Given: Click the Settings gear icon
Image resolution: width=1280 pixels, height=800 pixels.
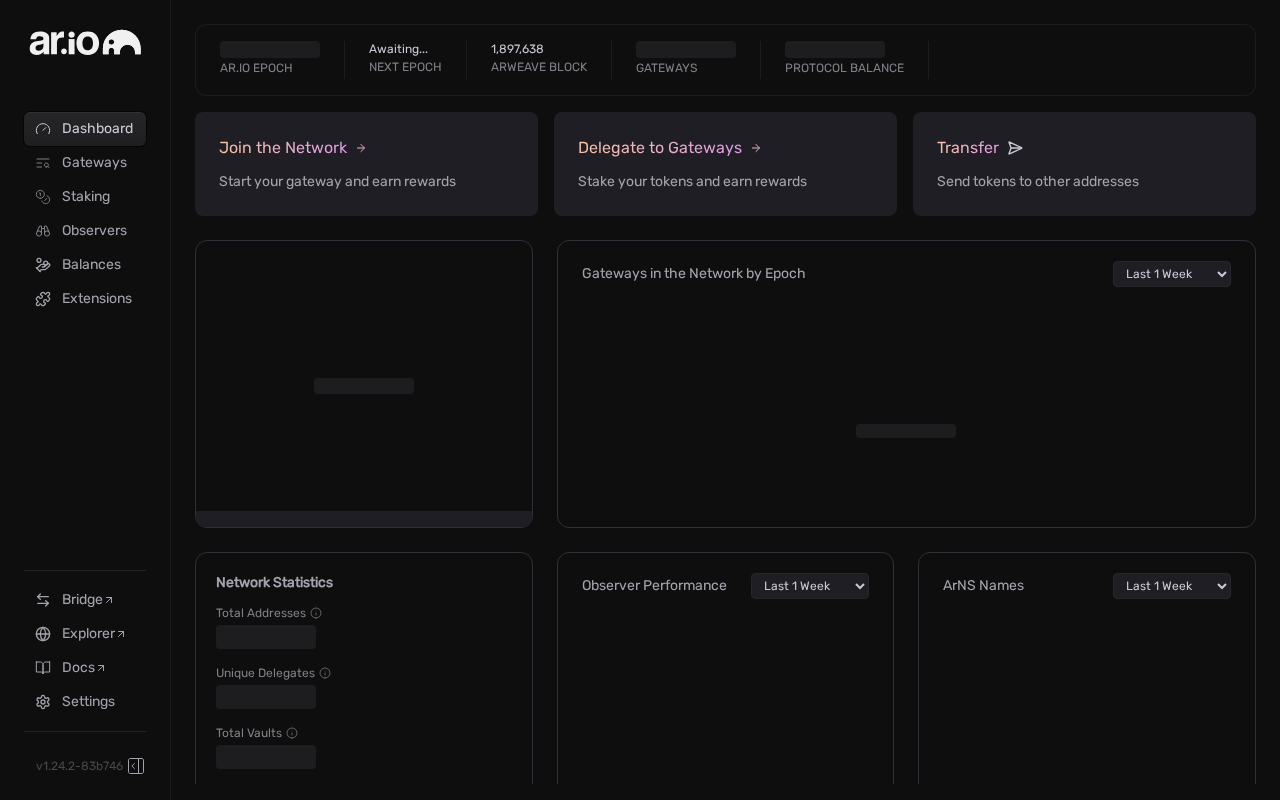Looking at the screenshot, I should pyautogui.click(x=43, y=702).
